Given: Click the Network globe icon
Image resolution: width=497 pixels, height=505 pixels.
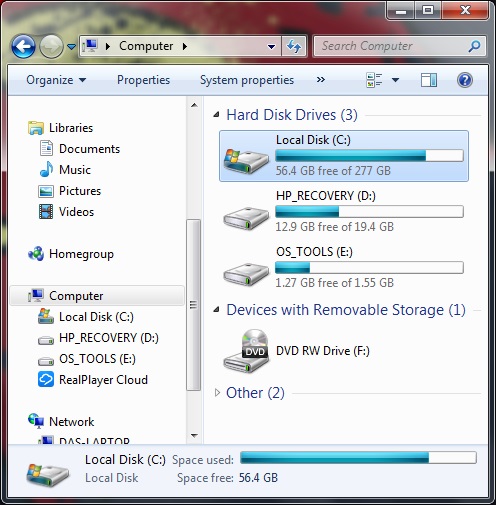Looking at the screenshot, I should (x=36, y=421).
